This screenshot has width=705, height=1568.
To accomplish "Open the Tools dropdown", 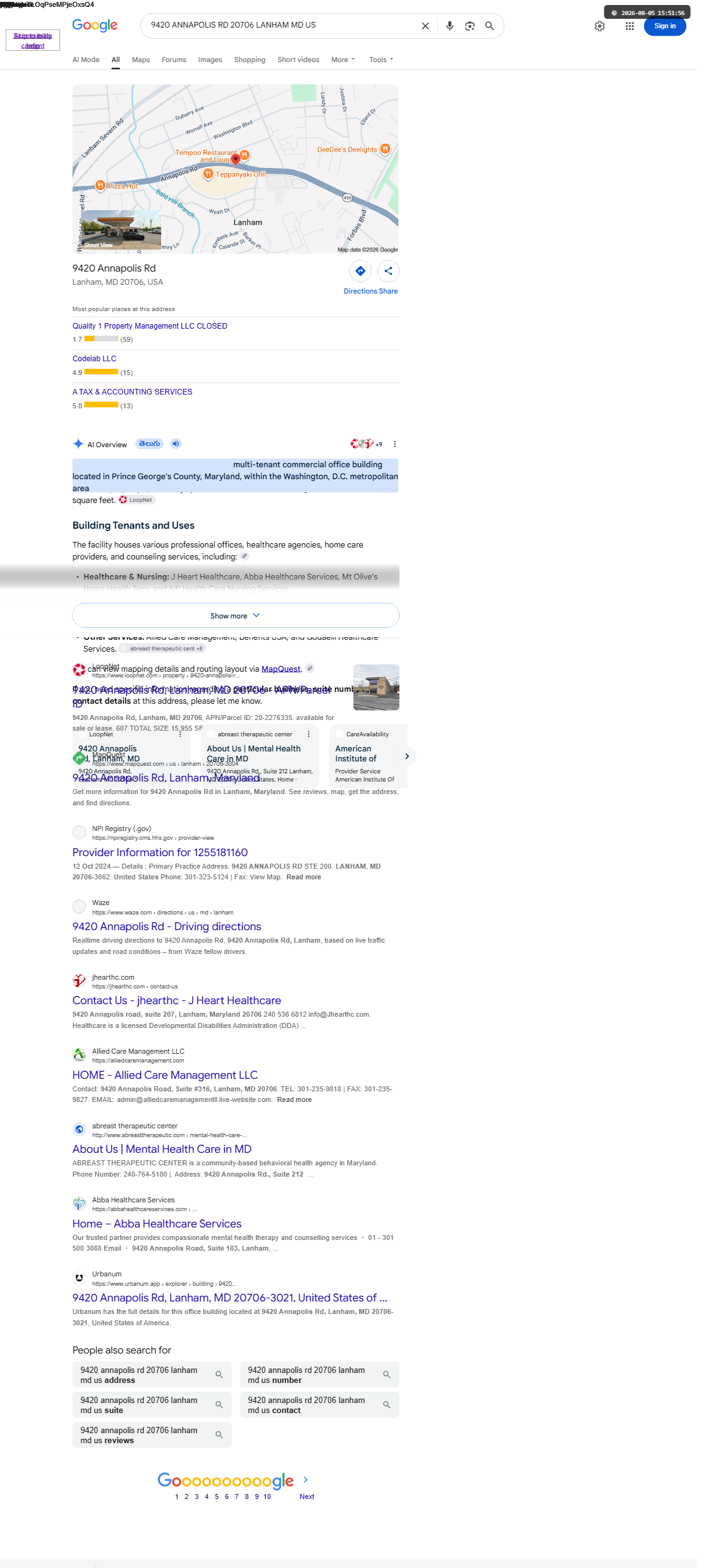I will click(x=381, y=60).
